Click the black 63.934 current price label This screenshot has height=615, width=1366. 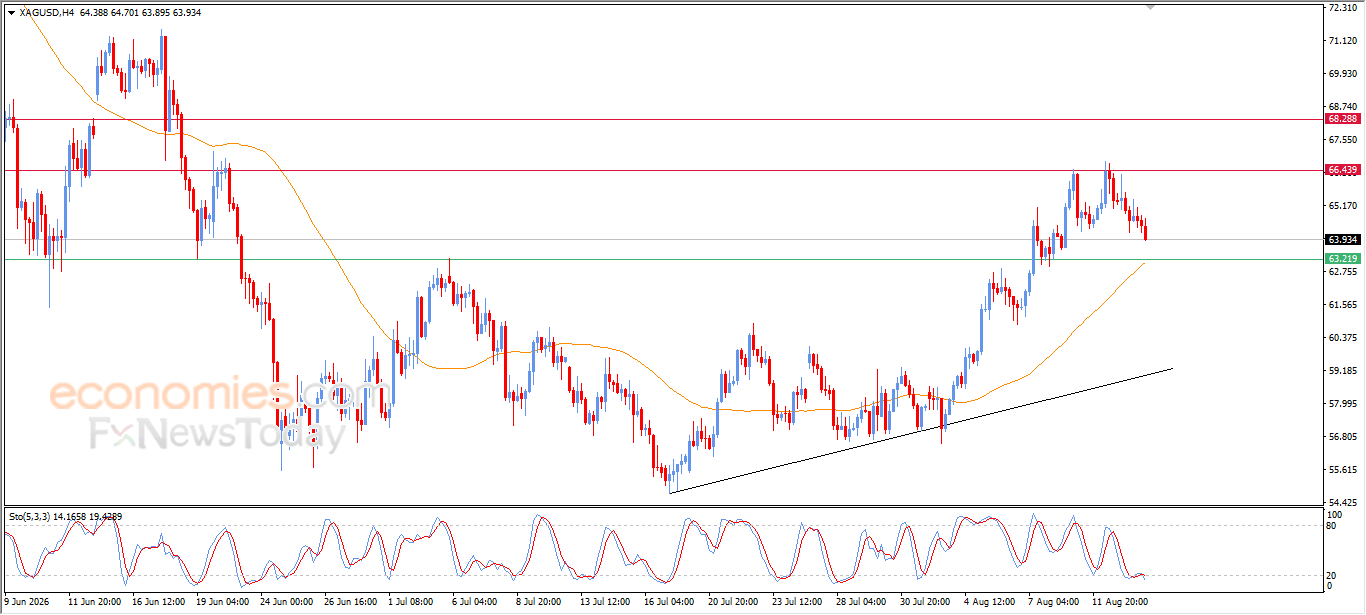[1341, 240]
